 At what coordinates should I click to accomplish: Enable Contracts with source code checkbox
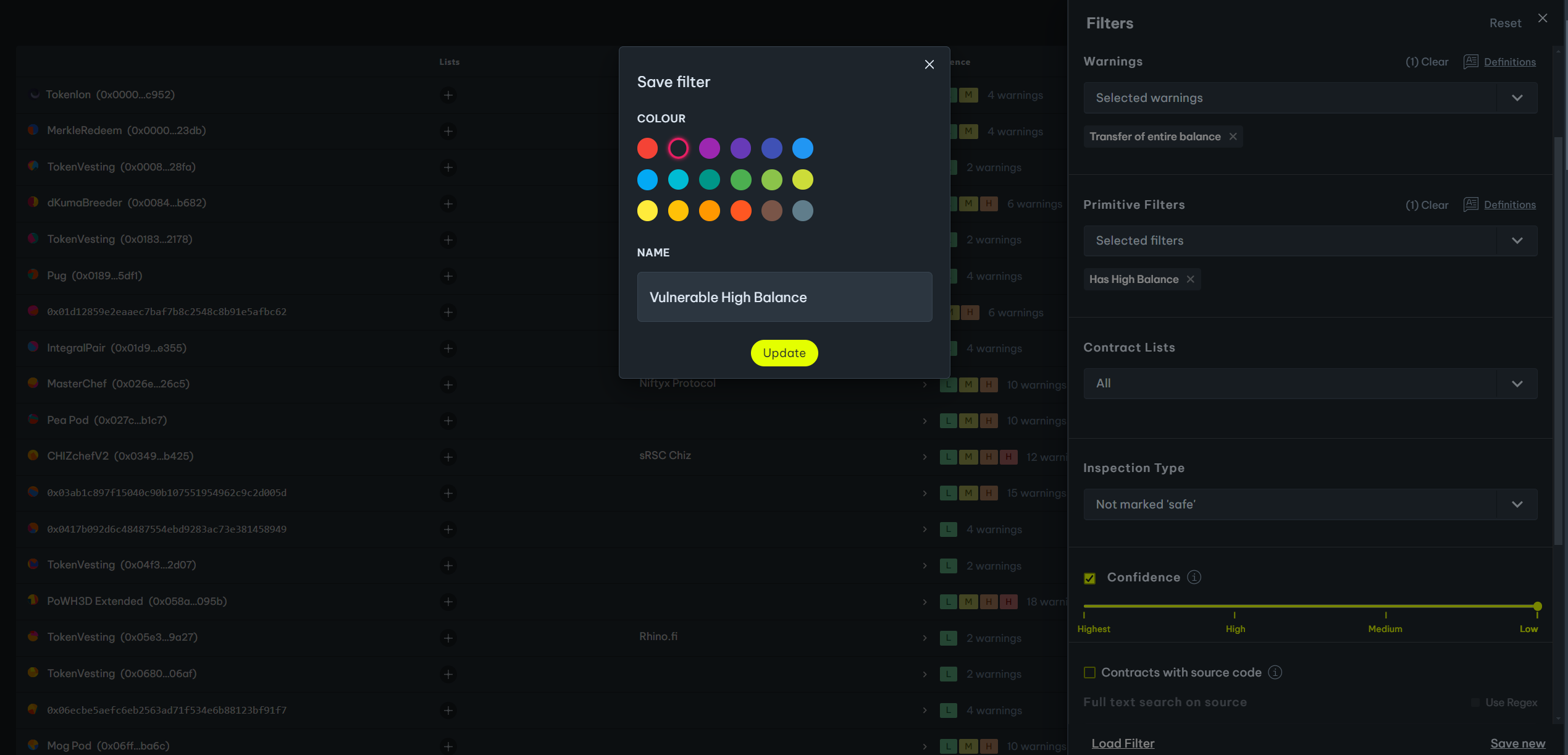tap(1089, 672)
